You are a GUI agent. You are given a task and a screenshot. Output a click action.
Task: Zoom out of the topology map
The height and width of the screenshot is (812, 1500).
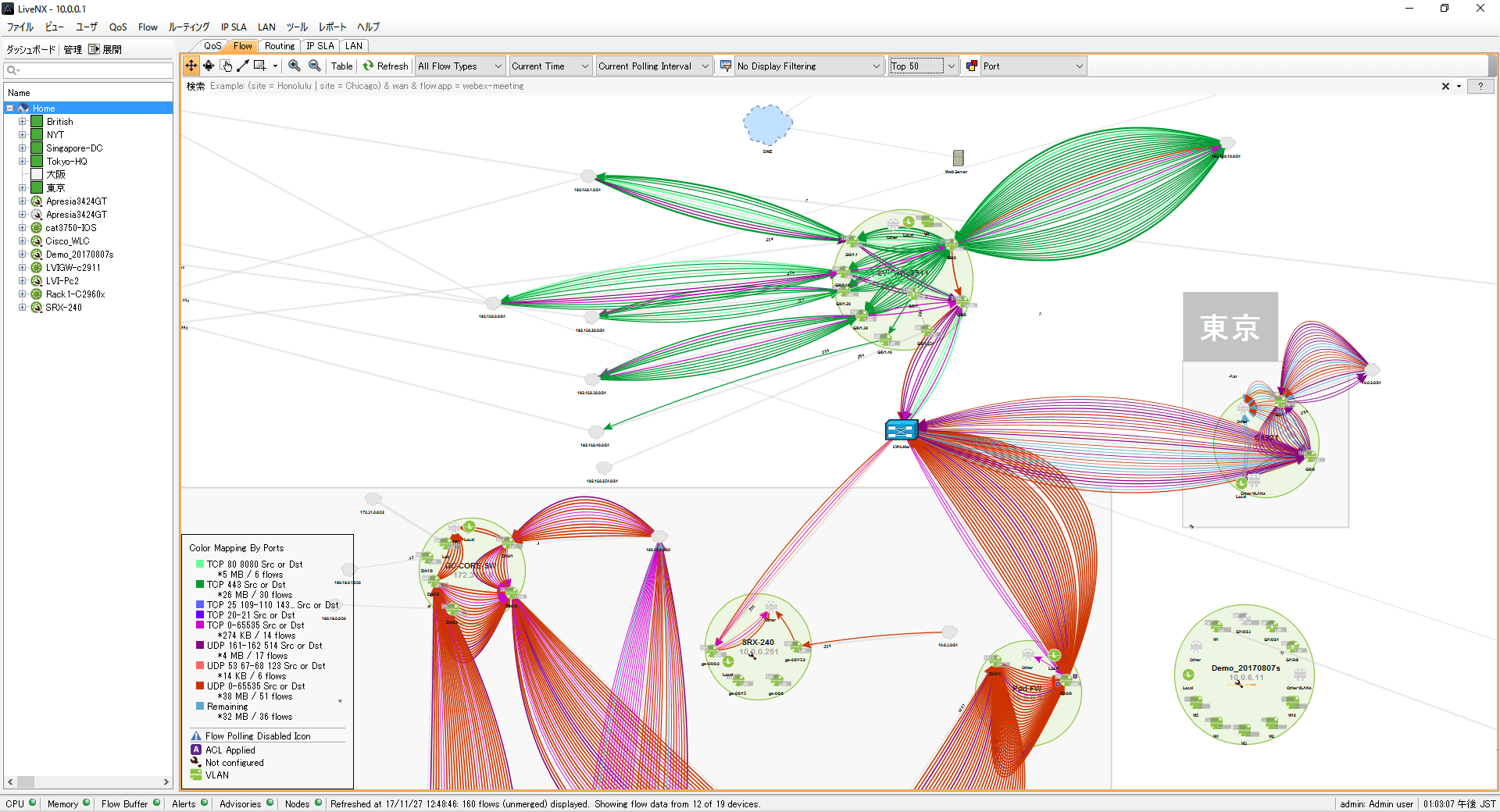pos(314,66)
